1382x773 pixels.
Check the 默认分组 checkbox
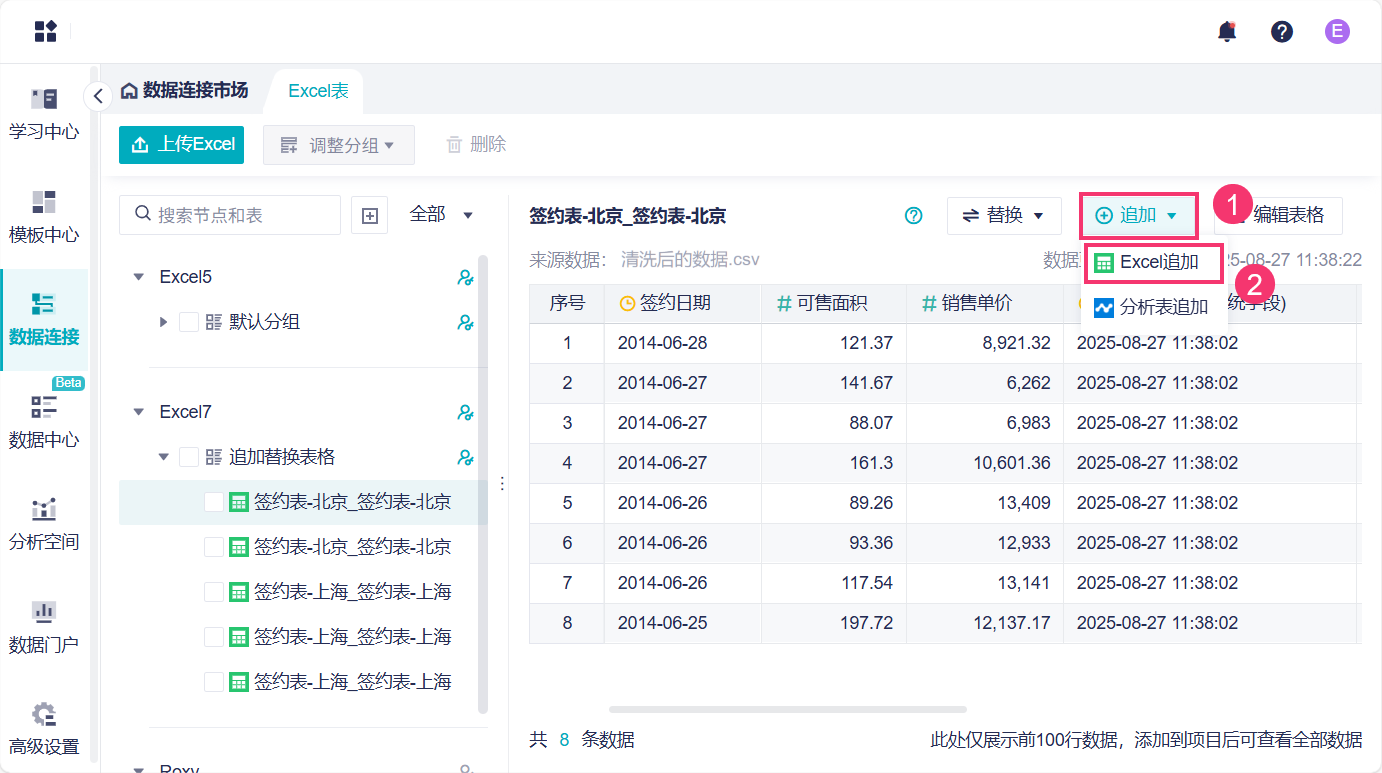click(x=189, y=322)
